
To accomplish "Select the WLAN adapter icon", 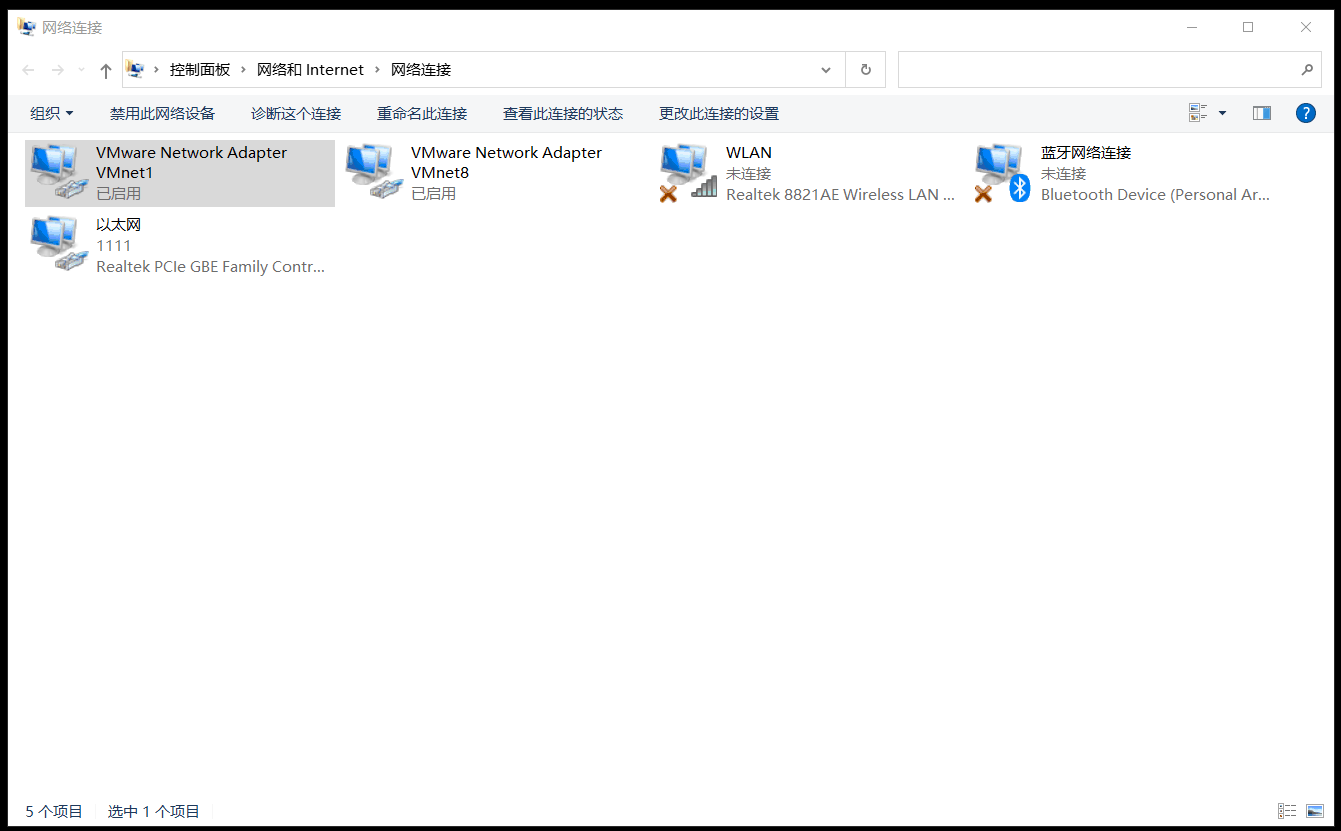I will click(x=688, y=172).
